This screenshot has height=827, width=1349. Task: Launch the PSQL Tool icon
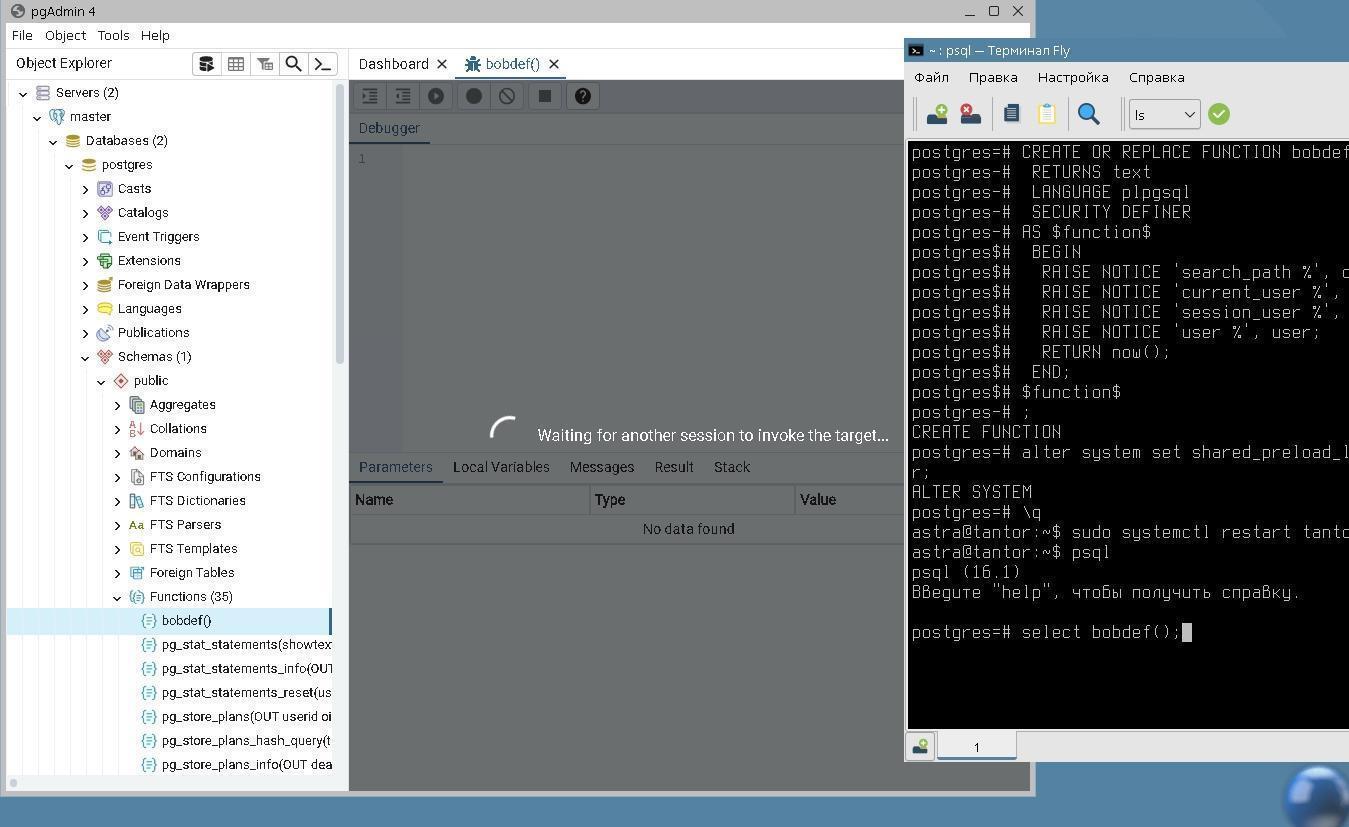tap(322, 64)
